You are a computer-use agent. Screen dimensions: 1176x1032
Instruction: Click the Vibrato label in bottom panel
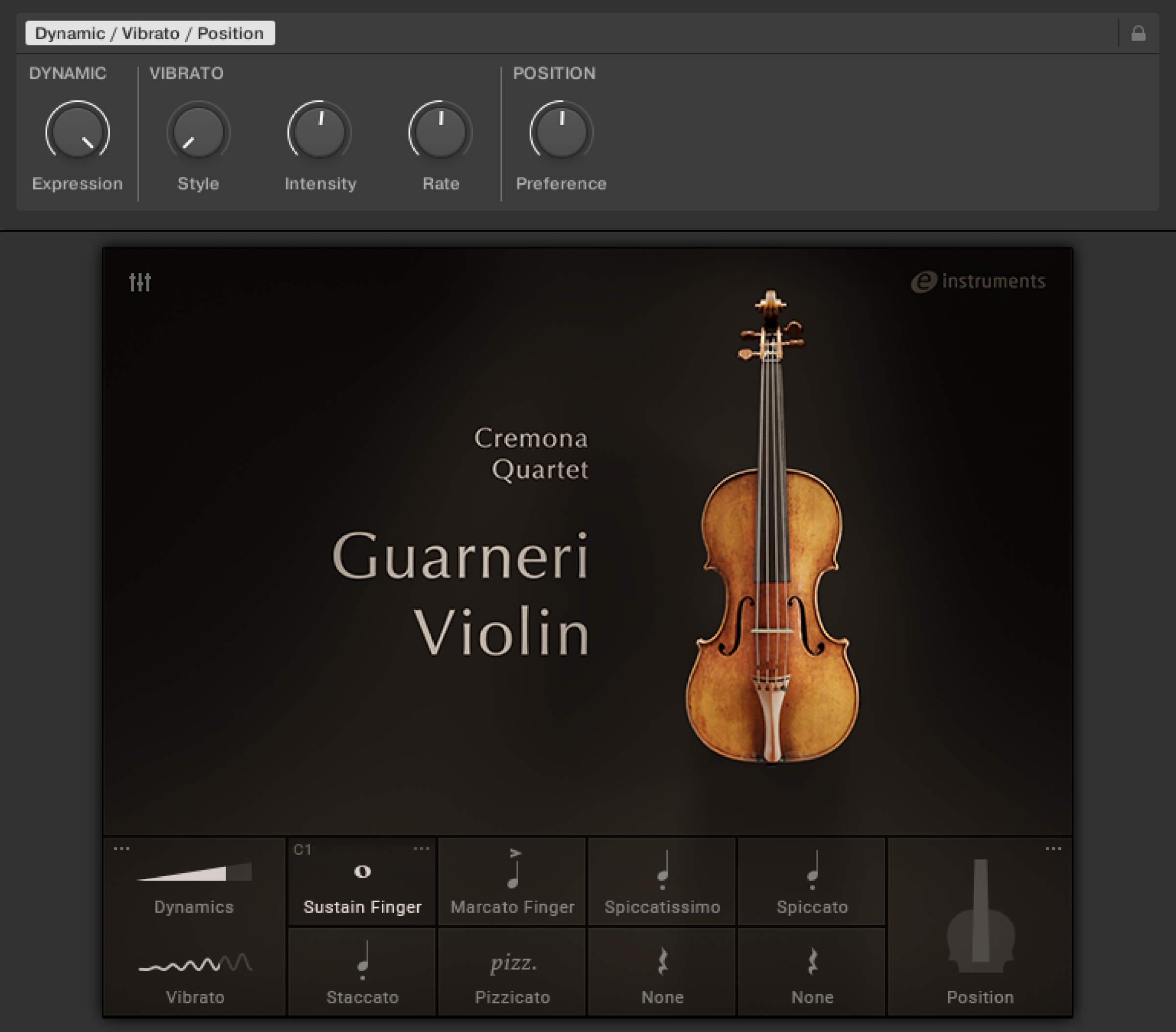[195, 997]
